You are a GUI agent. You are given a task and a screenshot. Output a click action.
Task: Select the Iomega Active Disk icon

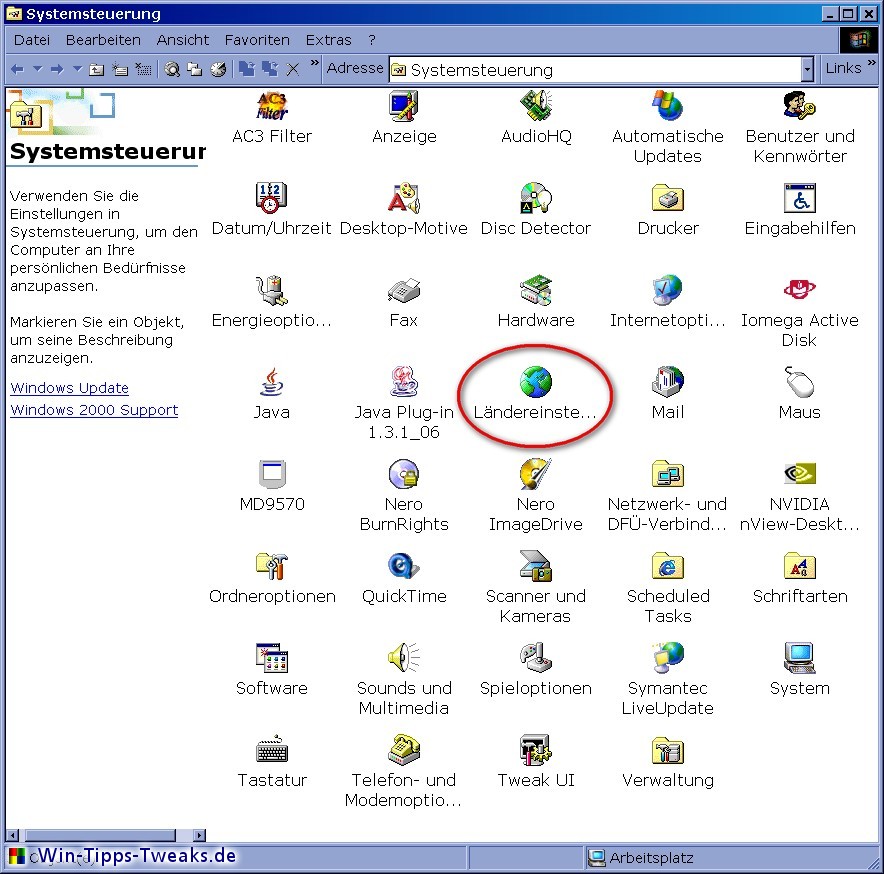pyautogui.click(x=799, y=290)
